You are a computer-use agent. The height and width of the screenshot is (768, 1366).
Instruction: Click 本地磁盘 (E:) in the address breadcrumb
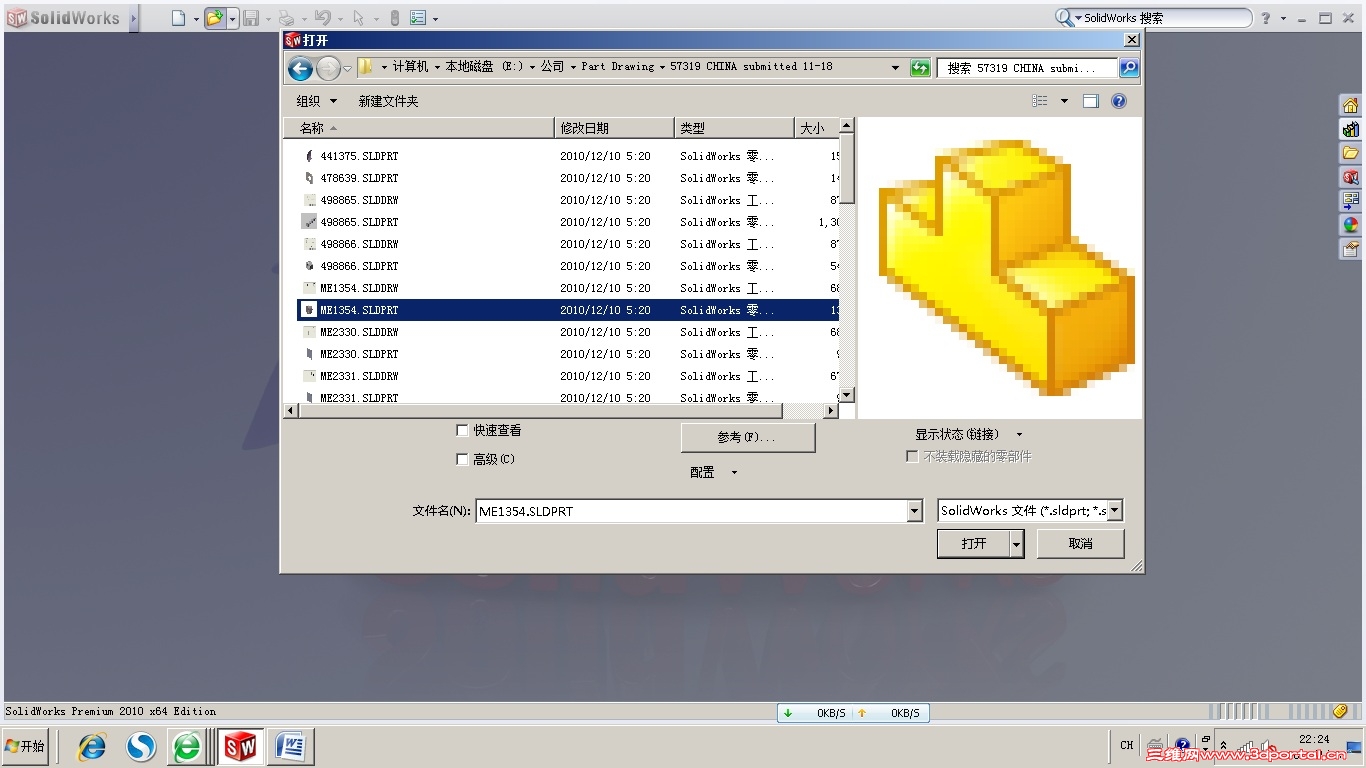click(484, 67)
